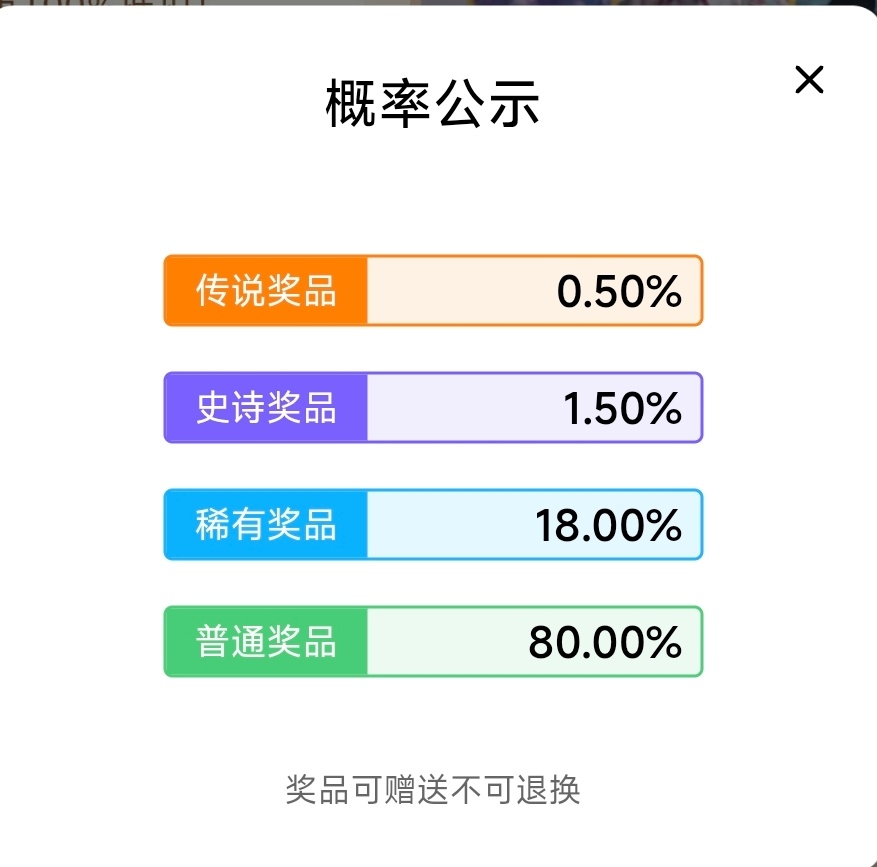
Task: Click the light purple epic prize bar
Action: coord(534,407)
